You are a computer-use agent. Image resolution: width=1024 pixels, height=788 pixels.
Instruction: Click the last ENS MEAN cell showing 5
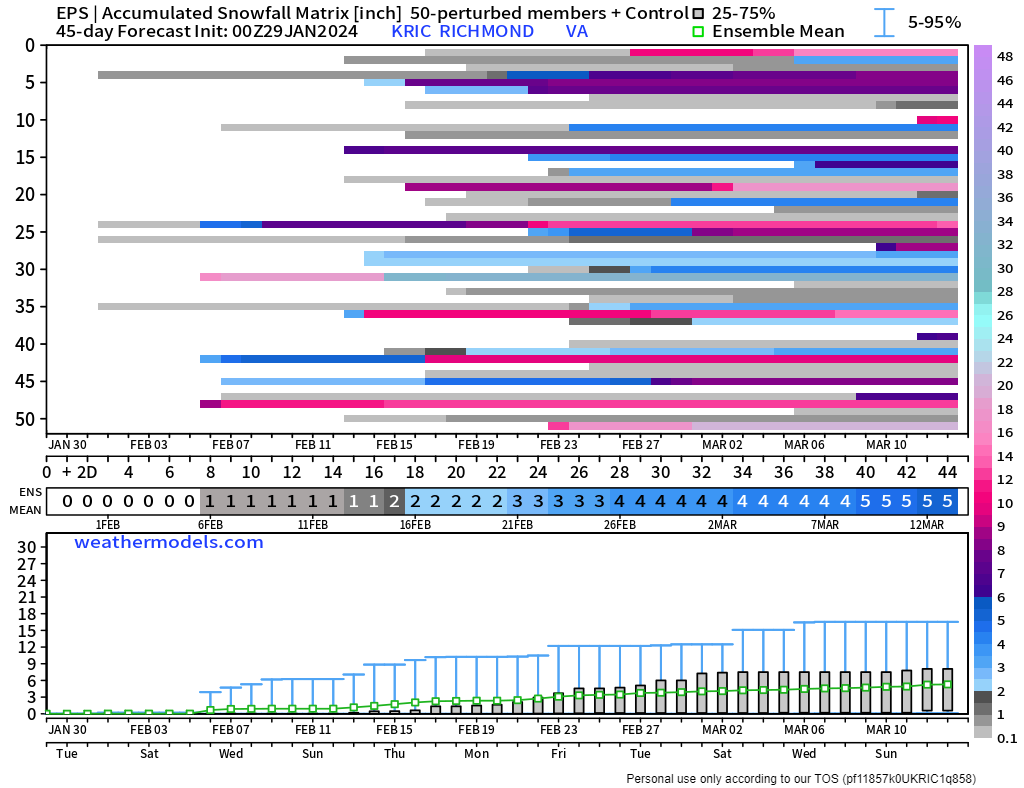[947, 501]
